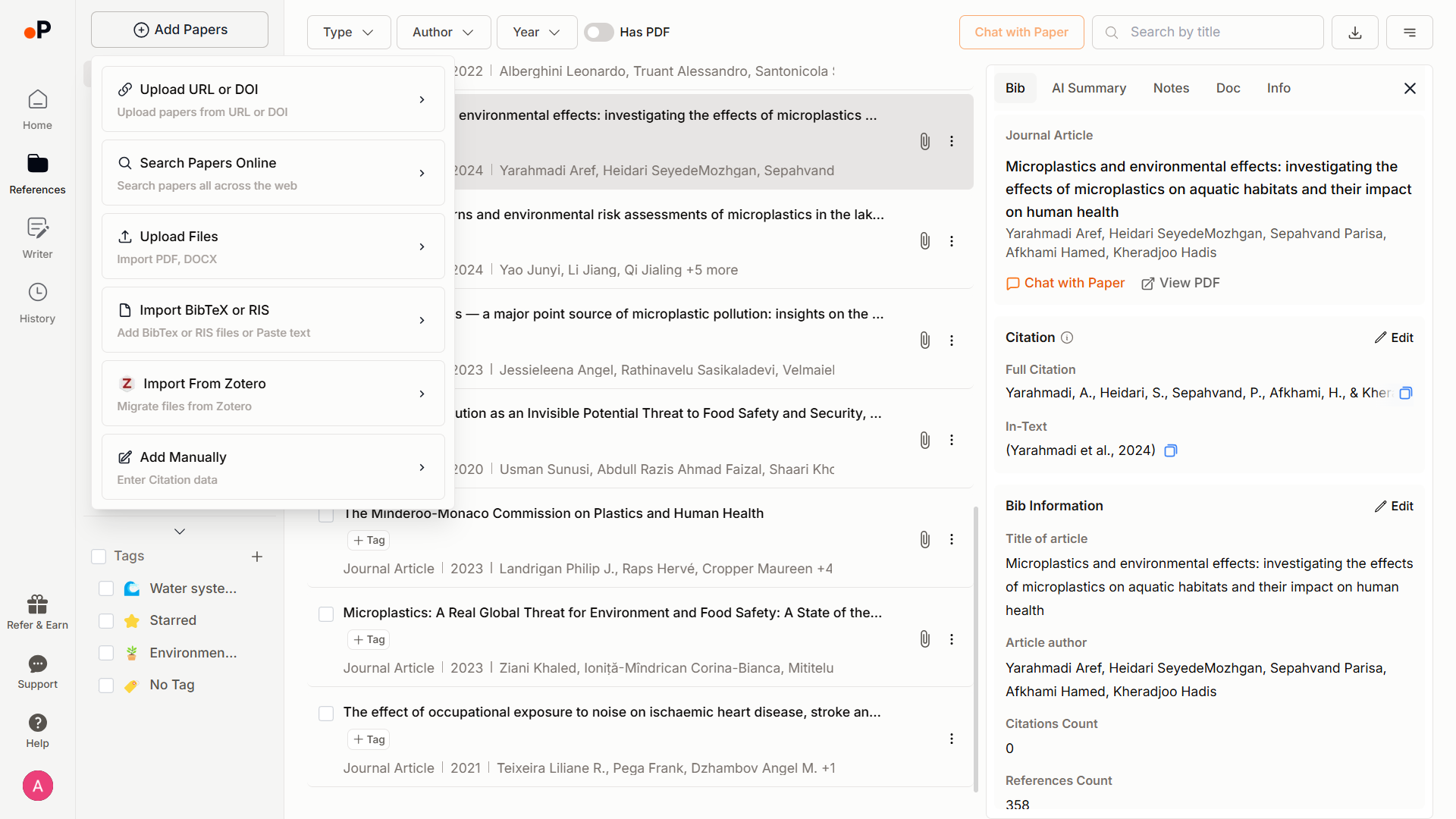This screenshot has height=819, width=1456.
Task: Open three-dot menu for Teixeira occupational noise paper
Action: pos(951,739)
